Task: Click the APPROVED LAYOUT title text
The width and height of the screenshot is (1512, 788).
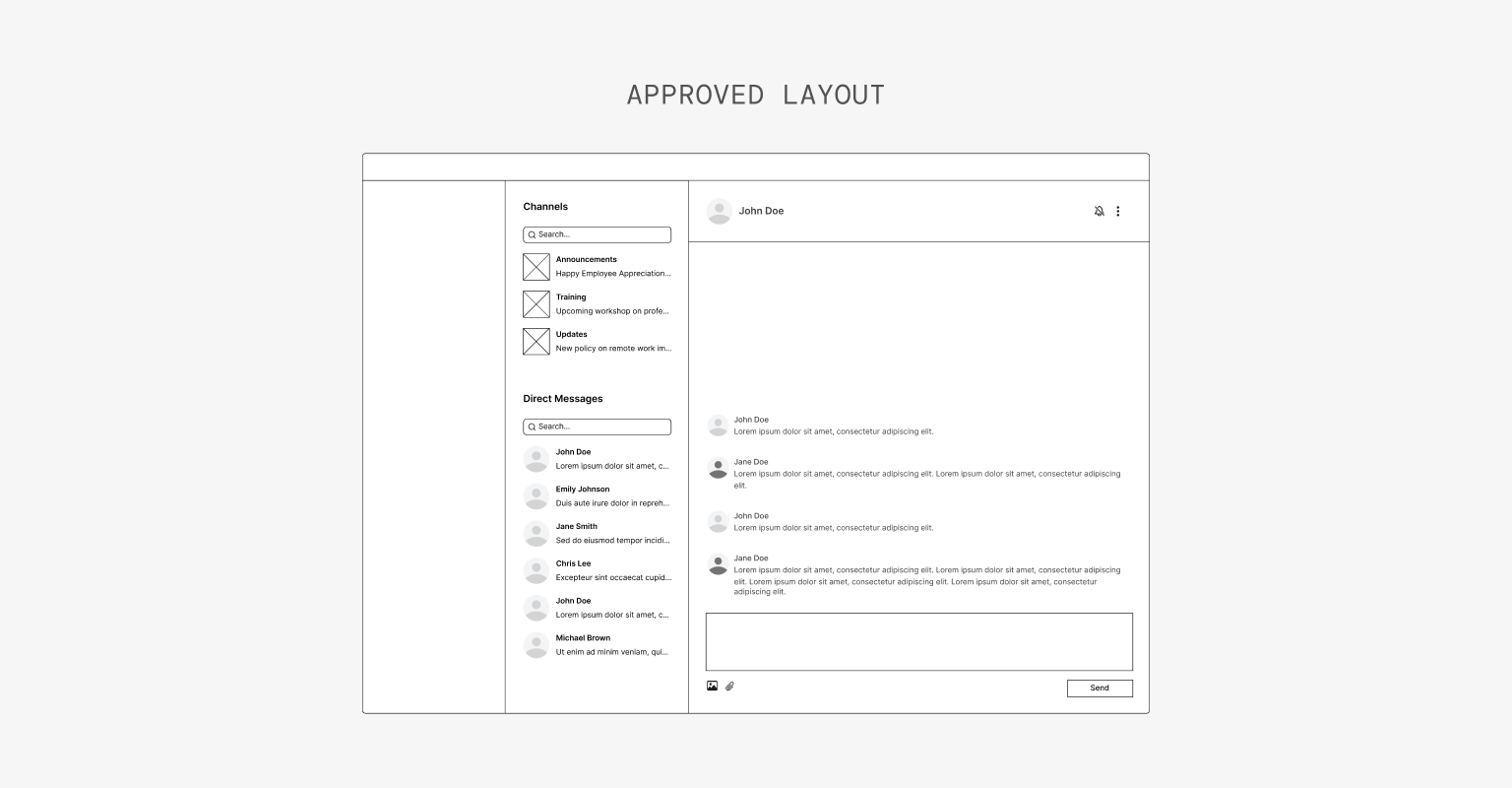Action: 756,95
